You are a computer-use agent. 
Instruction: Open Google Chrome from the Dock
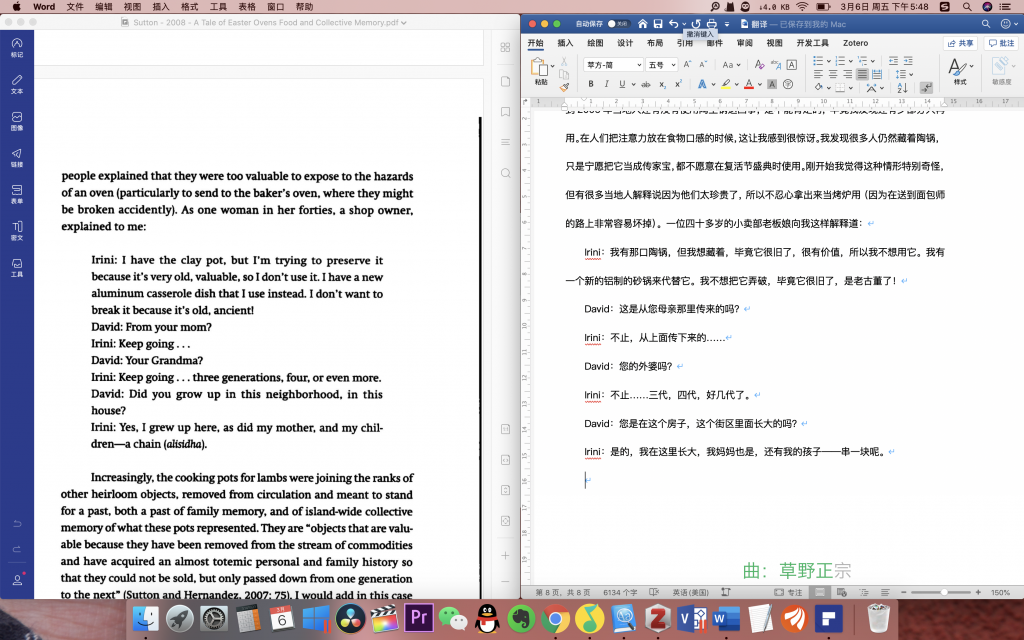click(x=555, y=618)
